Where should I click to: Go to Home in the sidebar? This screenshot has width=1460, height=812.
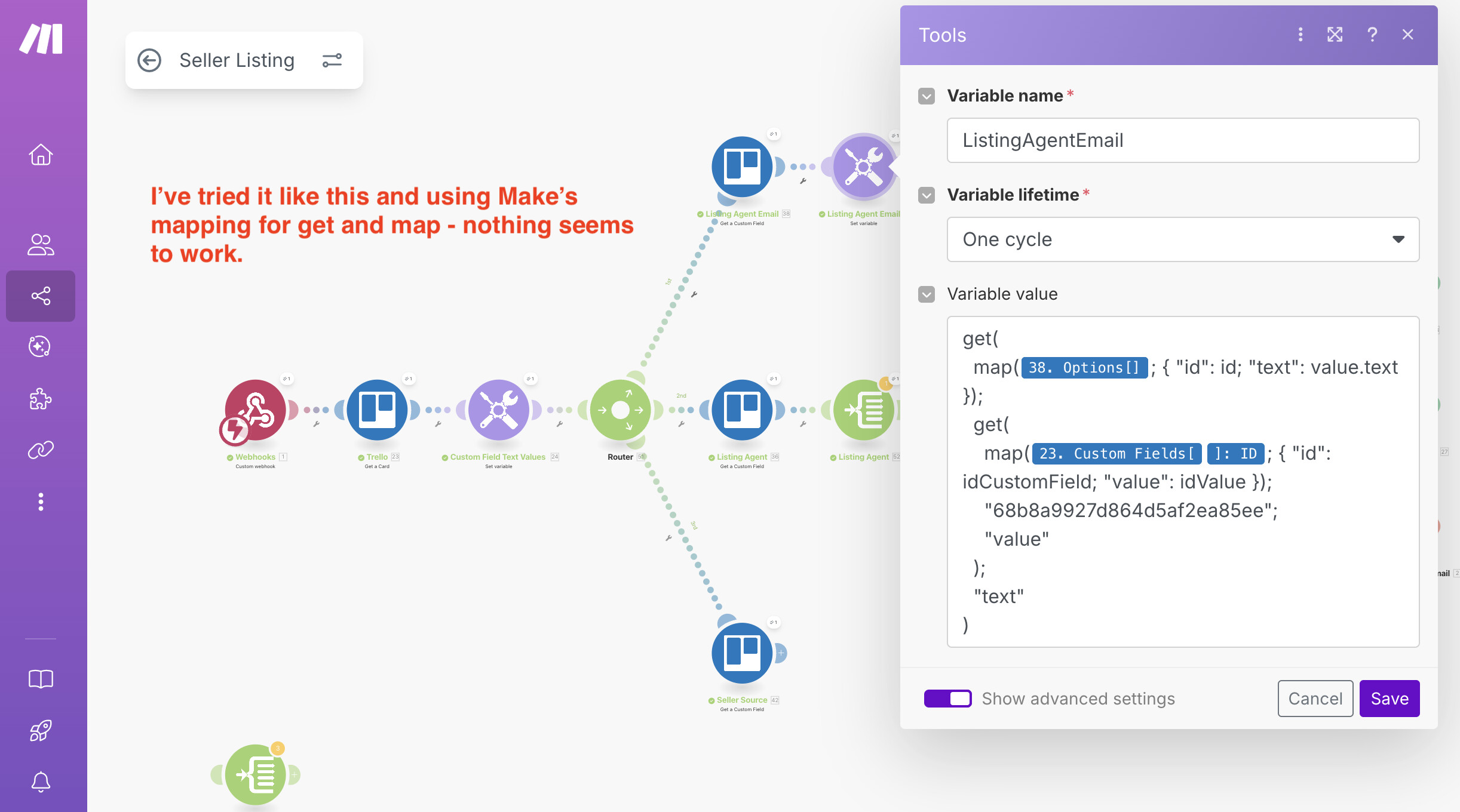(41, 155)
